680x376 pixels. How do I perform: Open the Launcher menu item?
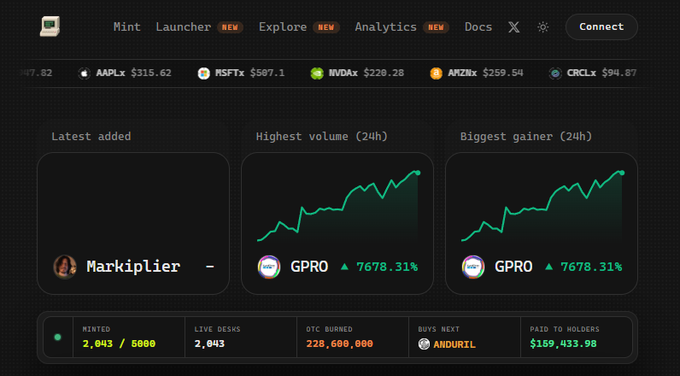click(x=183, y=27)
